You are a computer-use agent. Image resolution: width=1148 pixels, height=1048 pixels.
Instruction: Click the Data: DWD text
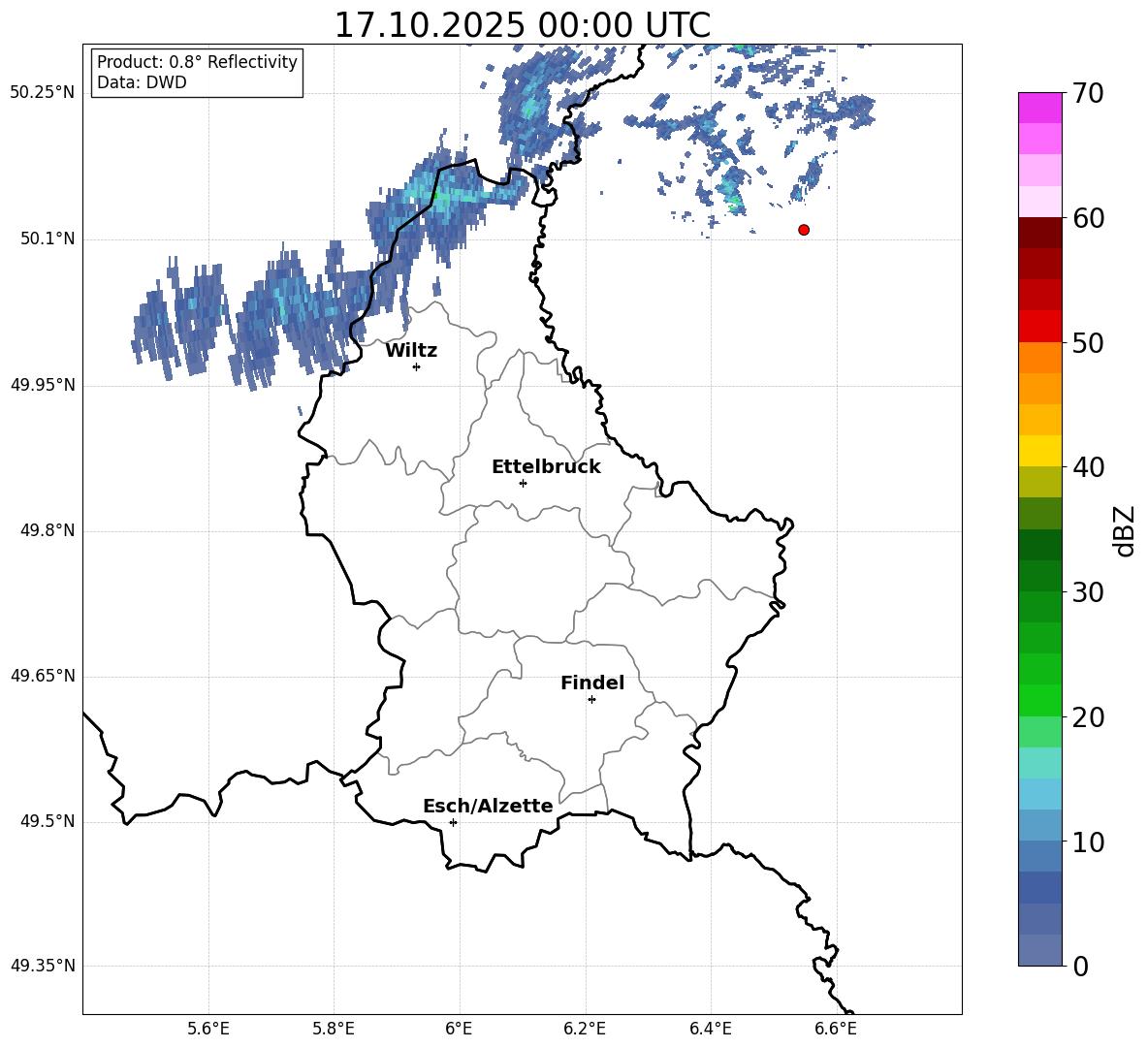point(142,82)
